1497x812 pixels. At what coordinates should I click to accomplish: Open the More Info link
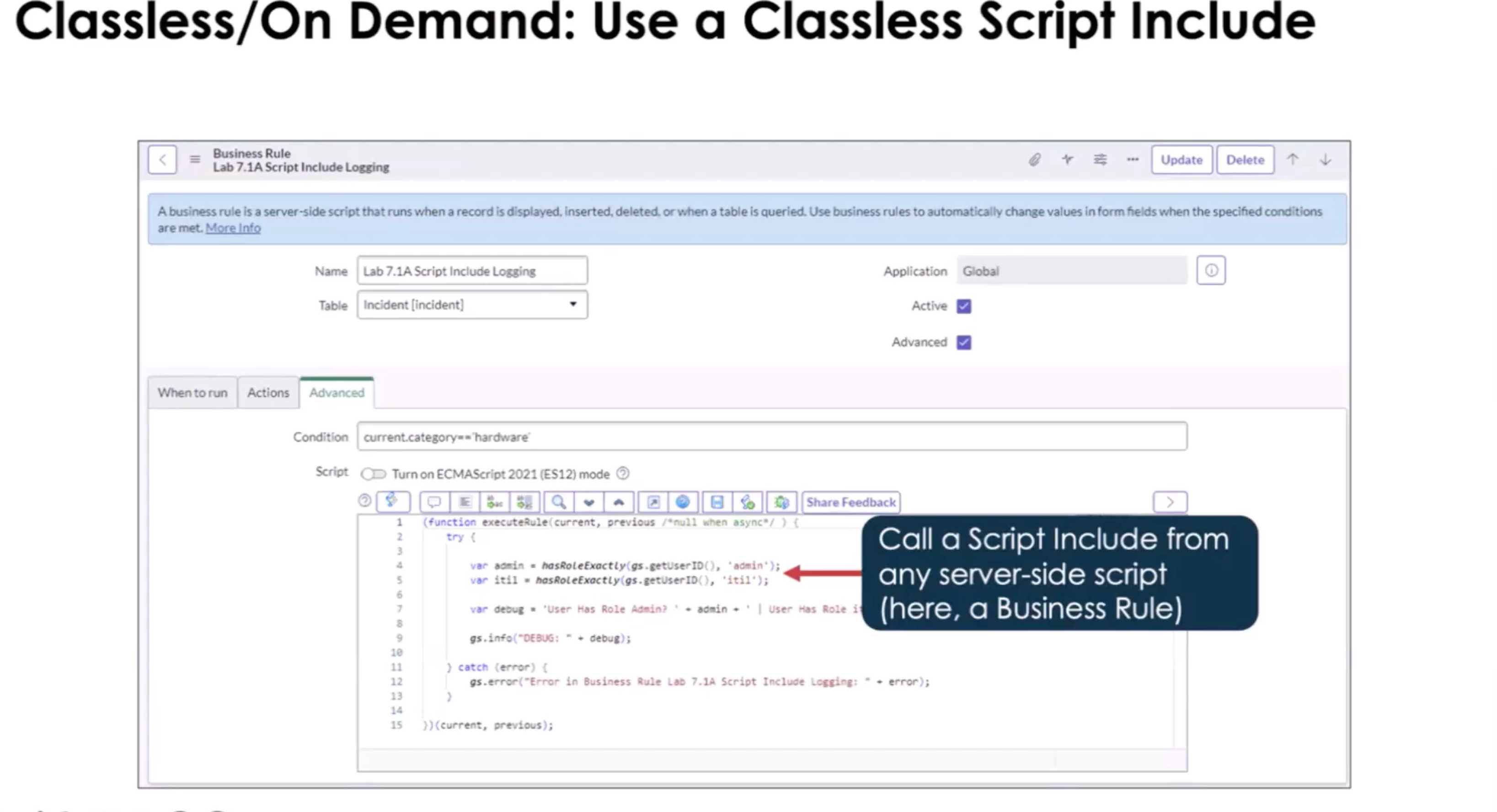tap(233, 228)
